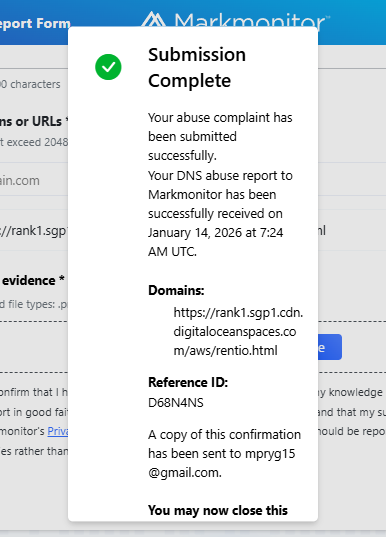Click the You may now close this text
This screenshot has width=386, height=537.
click(x=218, y=510)
